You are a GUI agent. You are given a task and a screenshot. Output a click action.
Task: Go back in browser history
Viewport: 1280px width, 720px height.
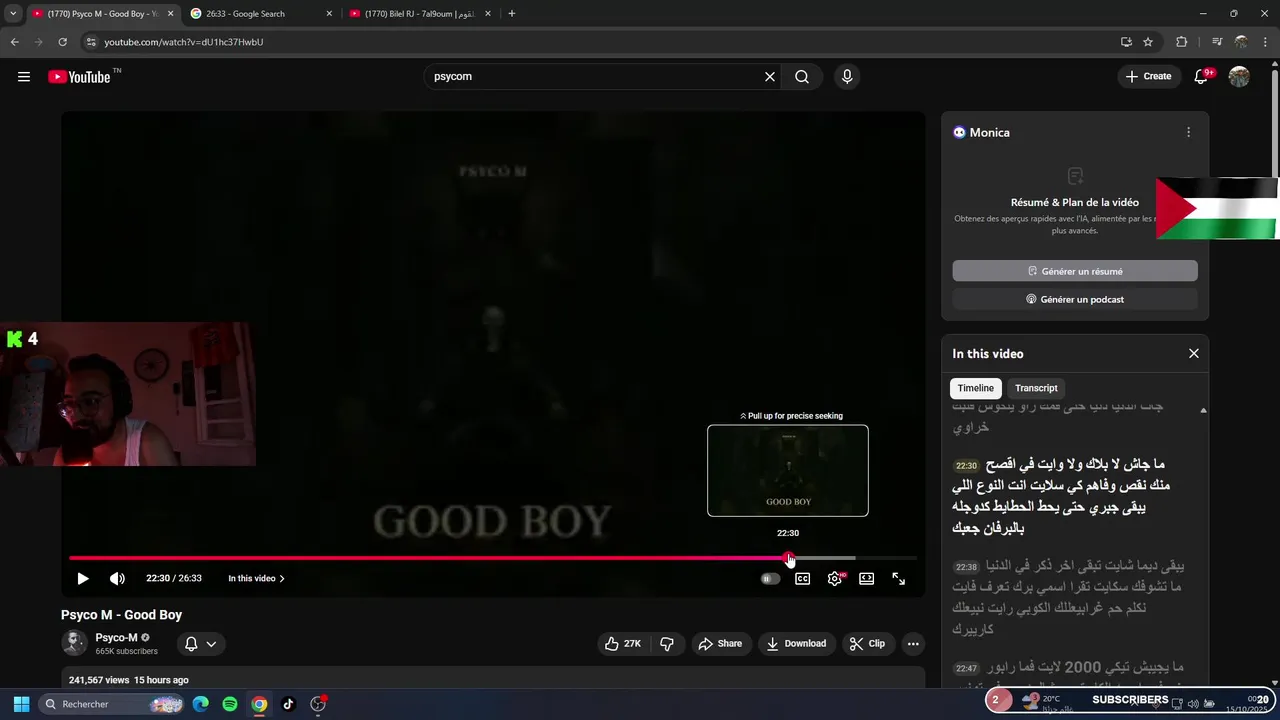tap(14, 42)
